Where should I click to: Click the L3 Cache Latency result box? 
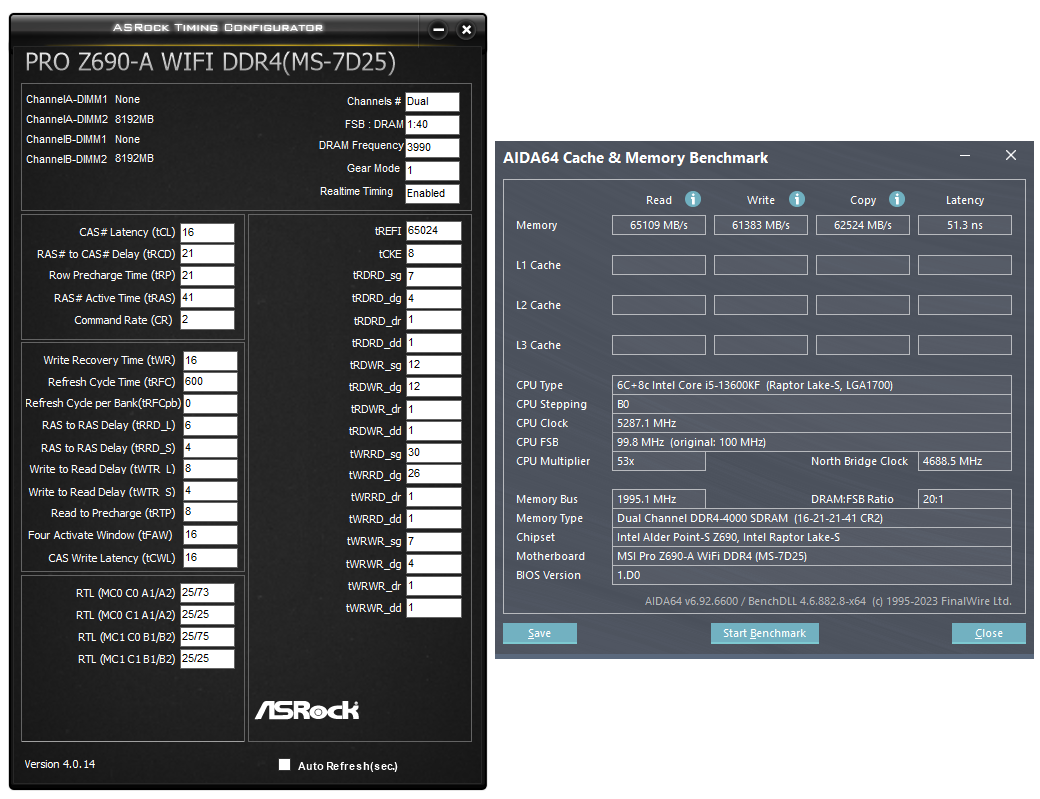click(x=965, y=345)
